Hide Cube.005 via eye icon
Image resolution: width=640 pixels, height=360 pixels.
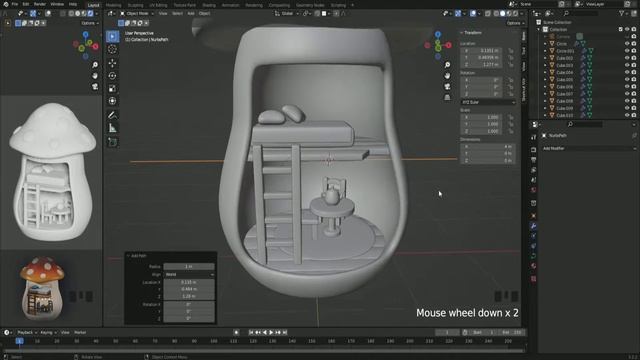(627, 80)
